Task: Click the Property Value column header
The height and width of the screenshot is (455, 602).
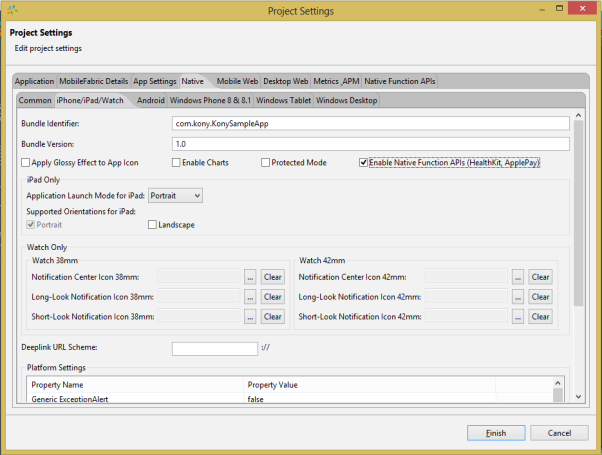Action: tap(369, 385)
